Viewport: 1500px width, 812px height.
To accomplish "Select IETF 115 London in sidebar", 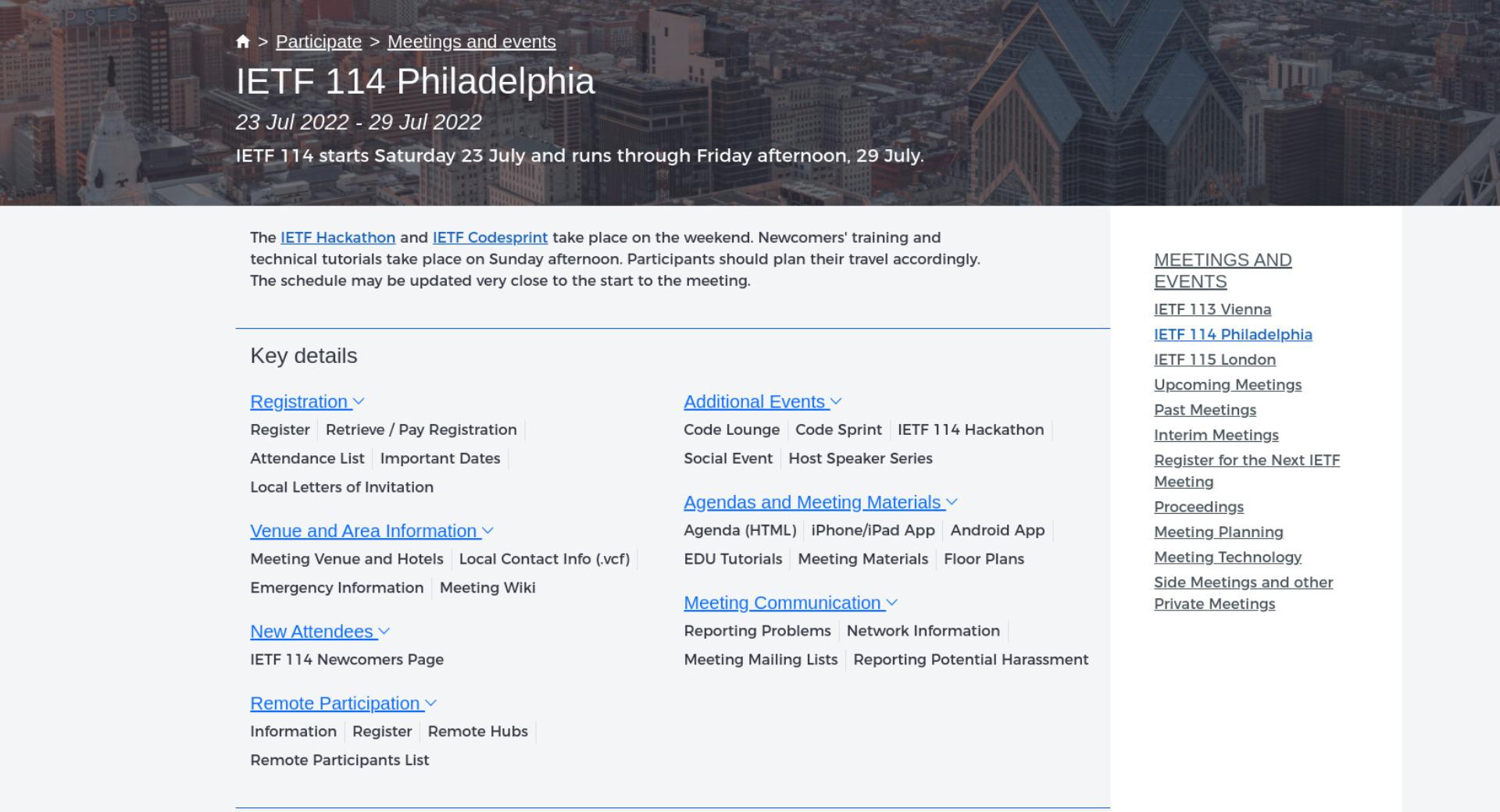I will 1215,360.
